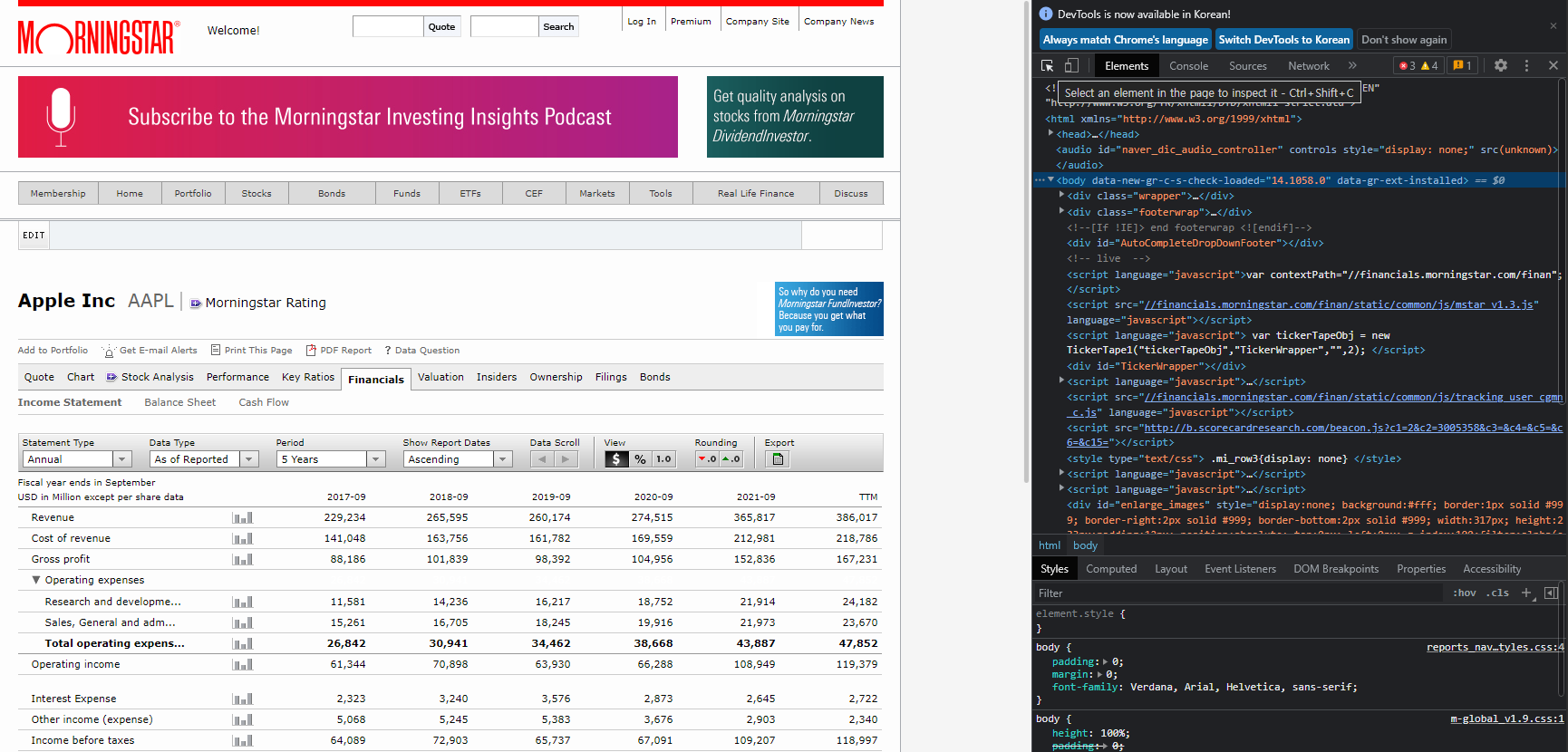
Task: Expand the div class wrapper node
Action: [1061, 195]
